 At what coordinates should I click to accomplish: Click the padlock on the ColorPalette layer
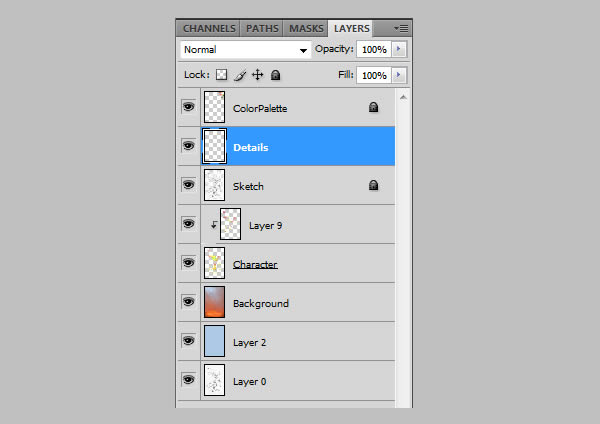pos(373,108)
